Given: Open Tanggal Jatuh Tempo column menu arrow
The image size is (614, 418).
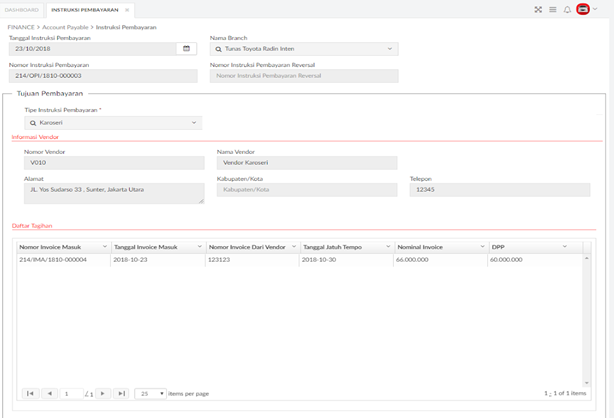Looking at the screenshot, I should pyautogui.click(x=388, y=246).
